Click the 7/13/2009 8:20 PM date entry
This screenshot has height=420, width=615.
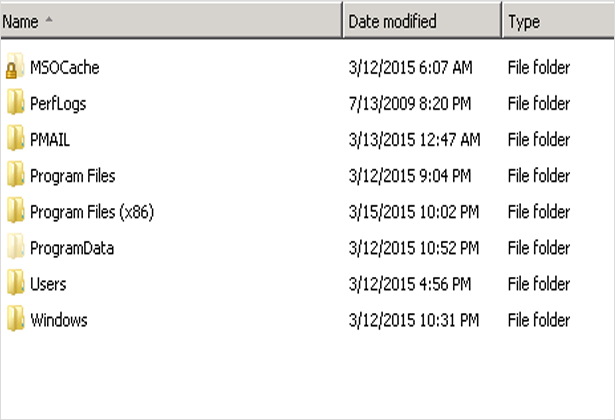410,104
